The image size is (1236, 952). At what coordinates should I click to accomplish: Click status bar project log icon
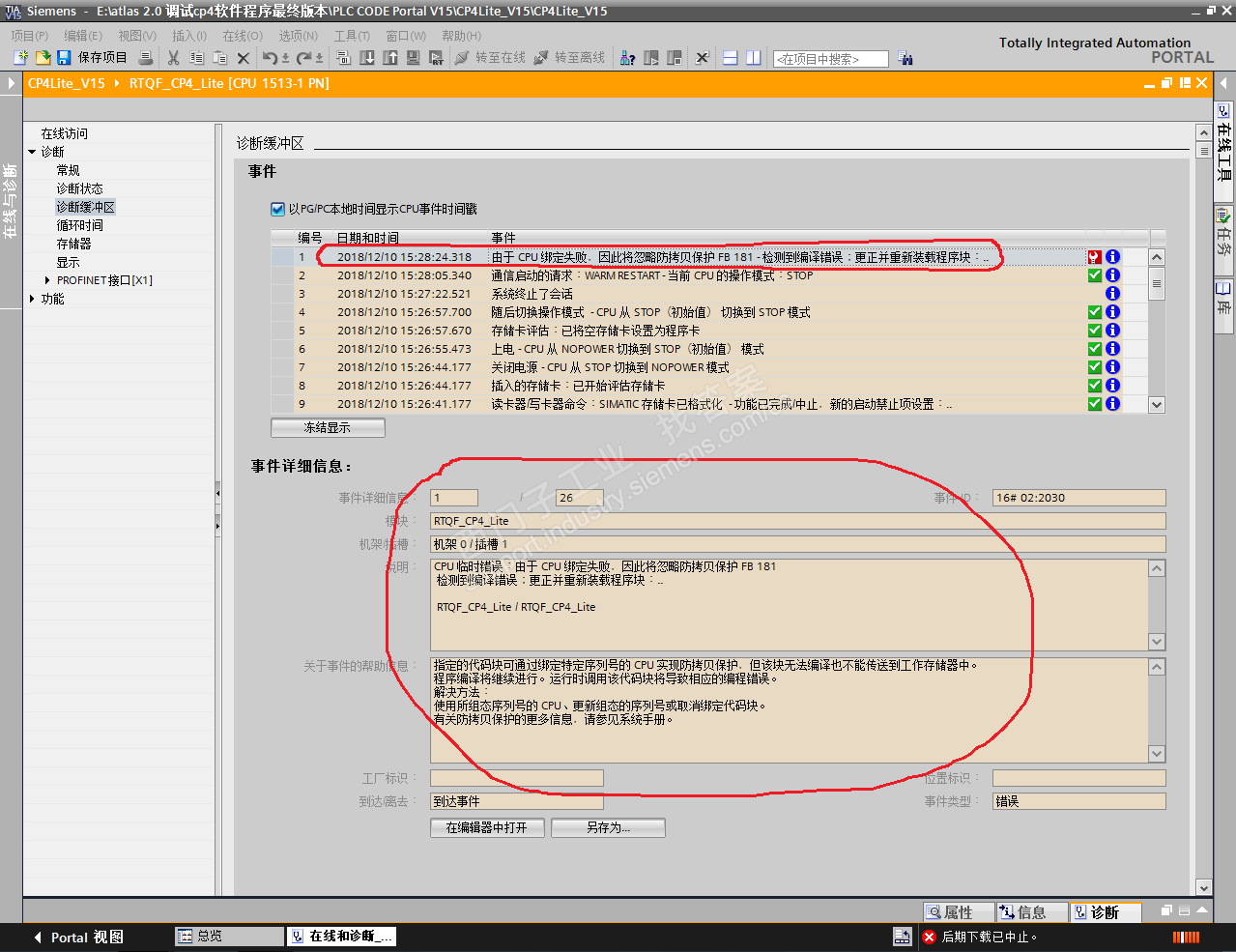[902, 937]
